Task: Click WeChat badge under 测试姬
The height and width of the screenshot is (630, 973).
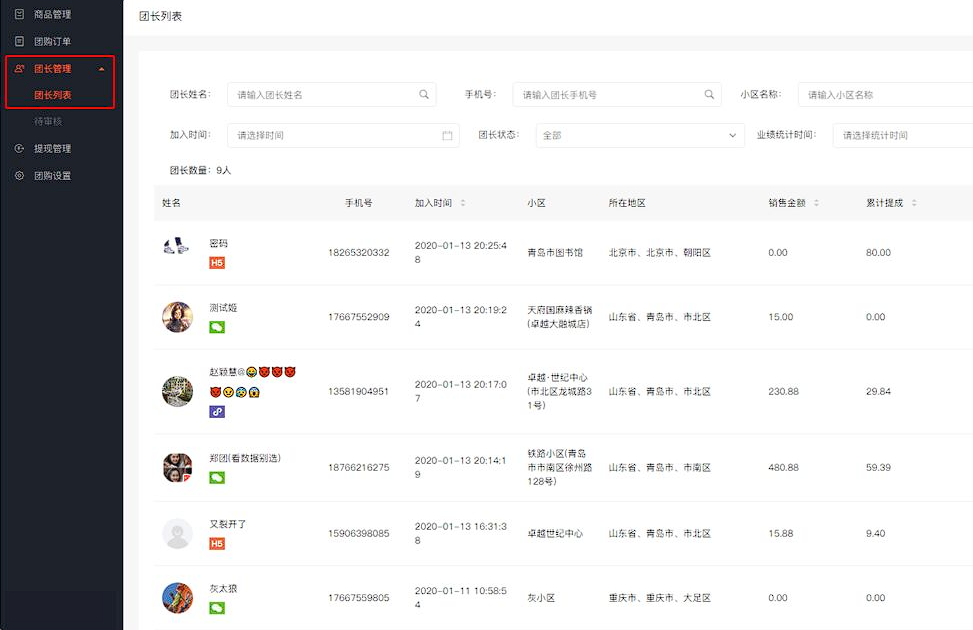Action: click(217, 327)
